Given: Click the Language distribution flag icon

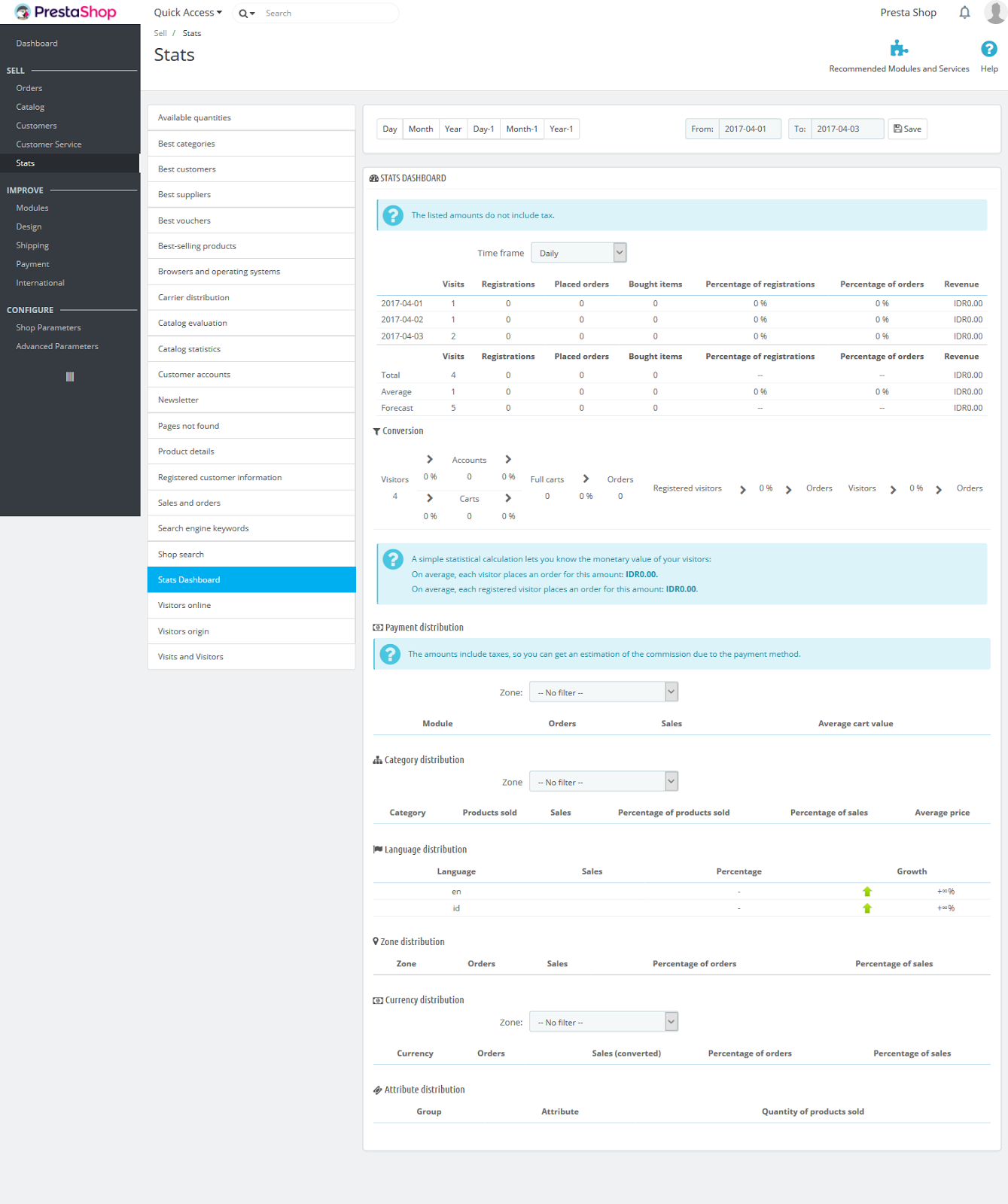Looking at the screenshot, I should [x=377, y=850].
